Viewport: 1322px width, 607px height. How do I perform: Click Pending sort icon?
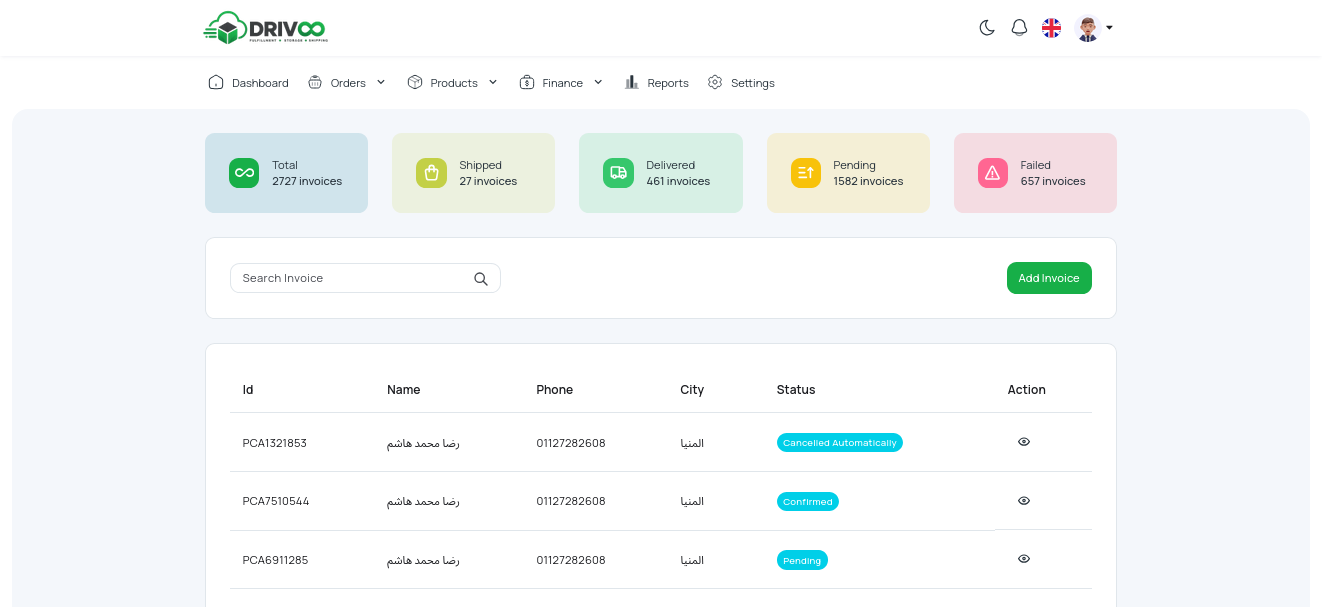click(806, 173)
